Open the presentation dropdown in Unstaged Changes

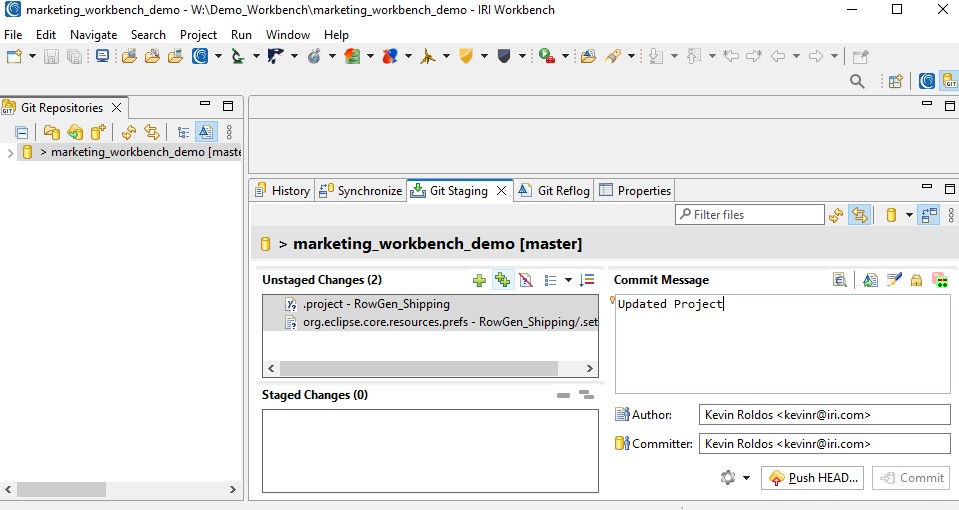[568, 280]
